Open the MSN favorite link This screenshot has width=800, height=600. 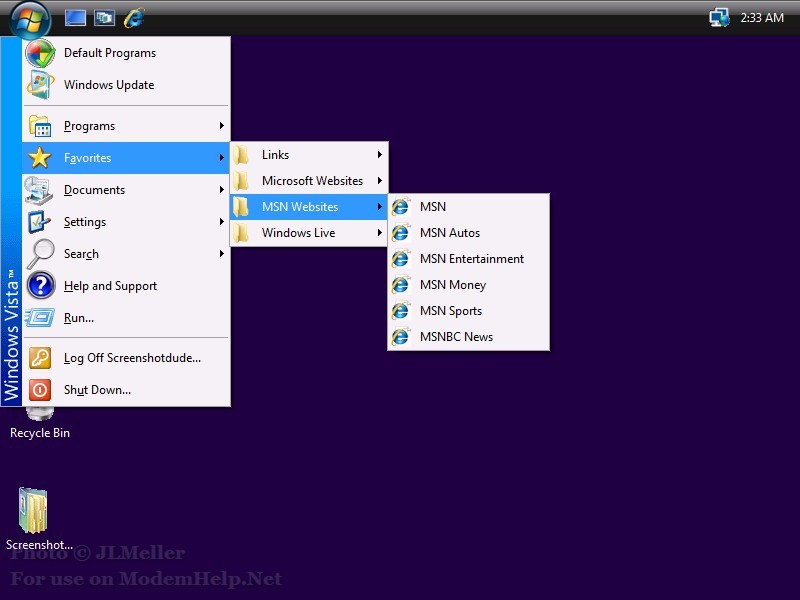[469, 207]
